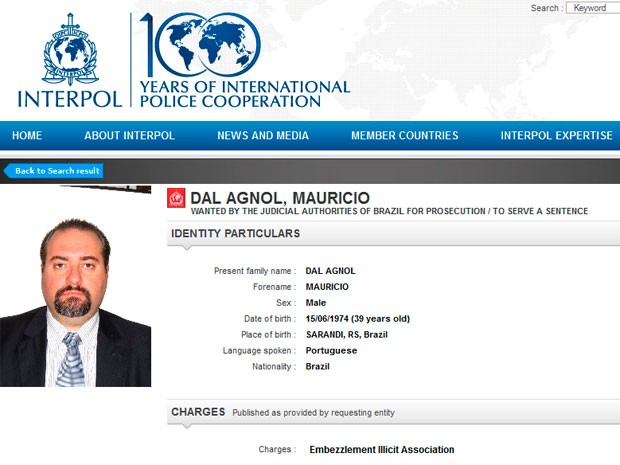This screenshot has width=620, height=465.
Task: Open the HOME navigation item
Action: click(x=27, y=136)
